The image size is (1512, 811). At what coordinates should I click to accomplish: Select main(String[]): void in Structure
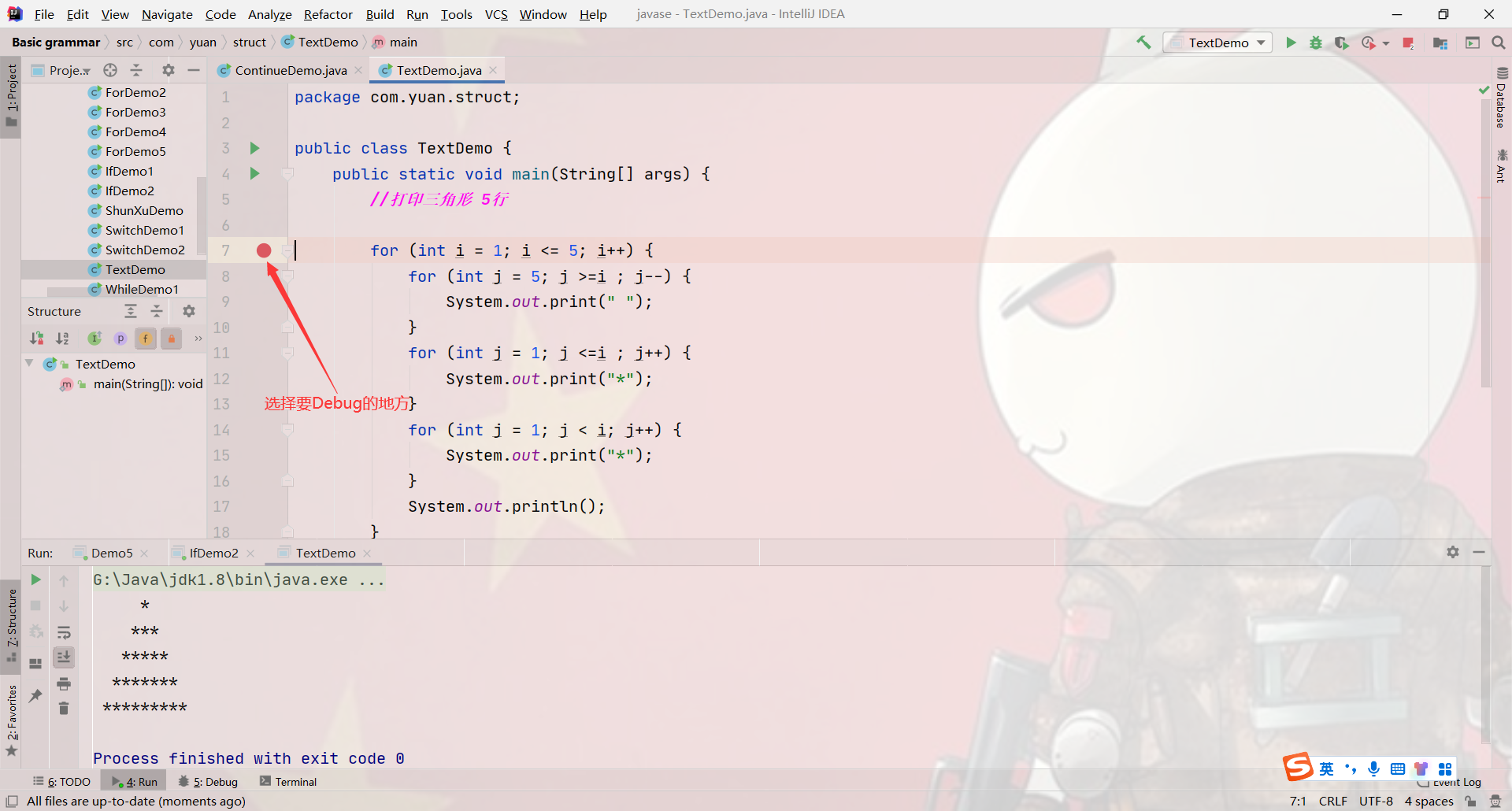pyautogui.click(x=148, y=383)
